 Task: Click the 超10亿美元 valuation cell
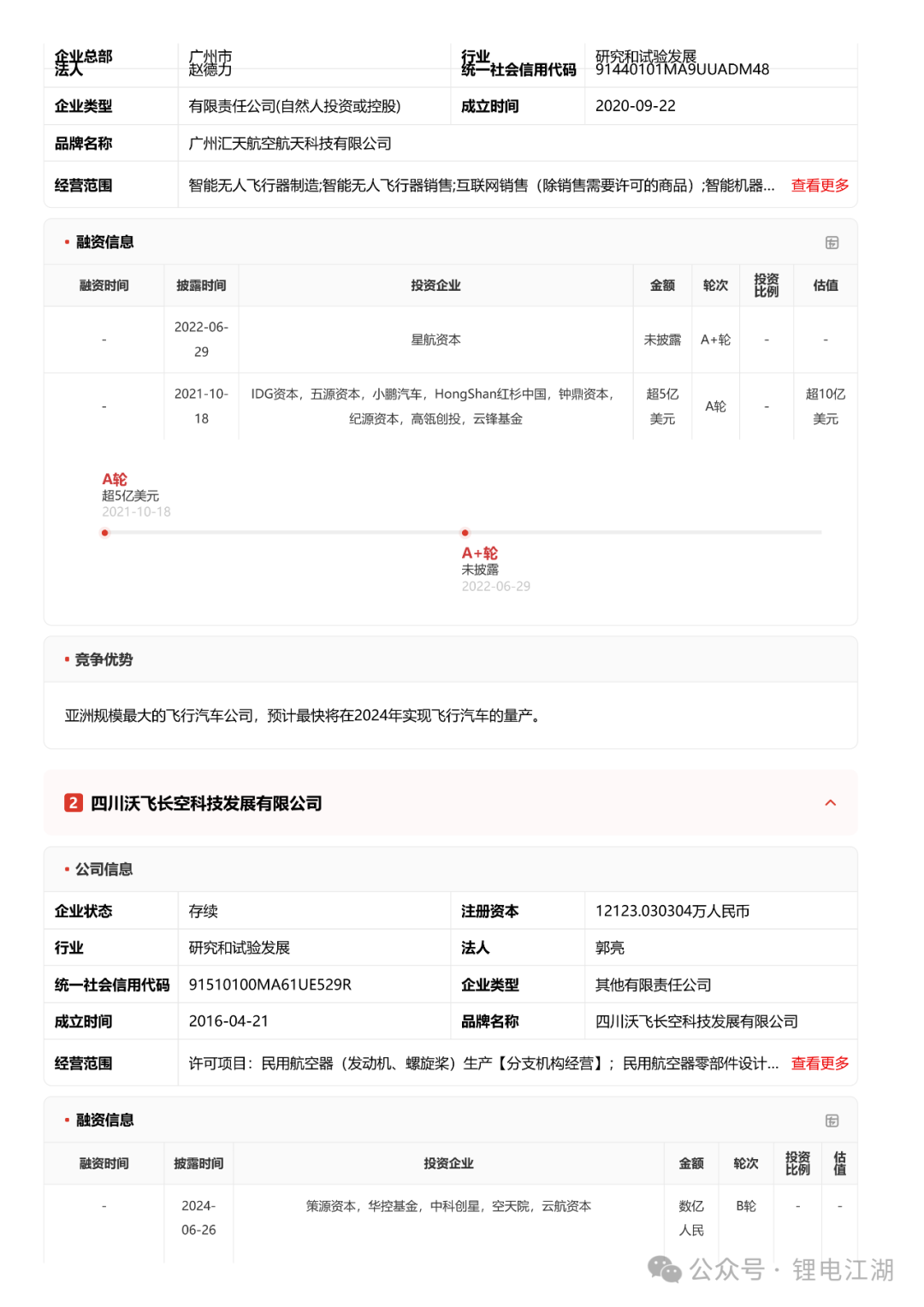pyautogui.click(x=825, y=406)
